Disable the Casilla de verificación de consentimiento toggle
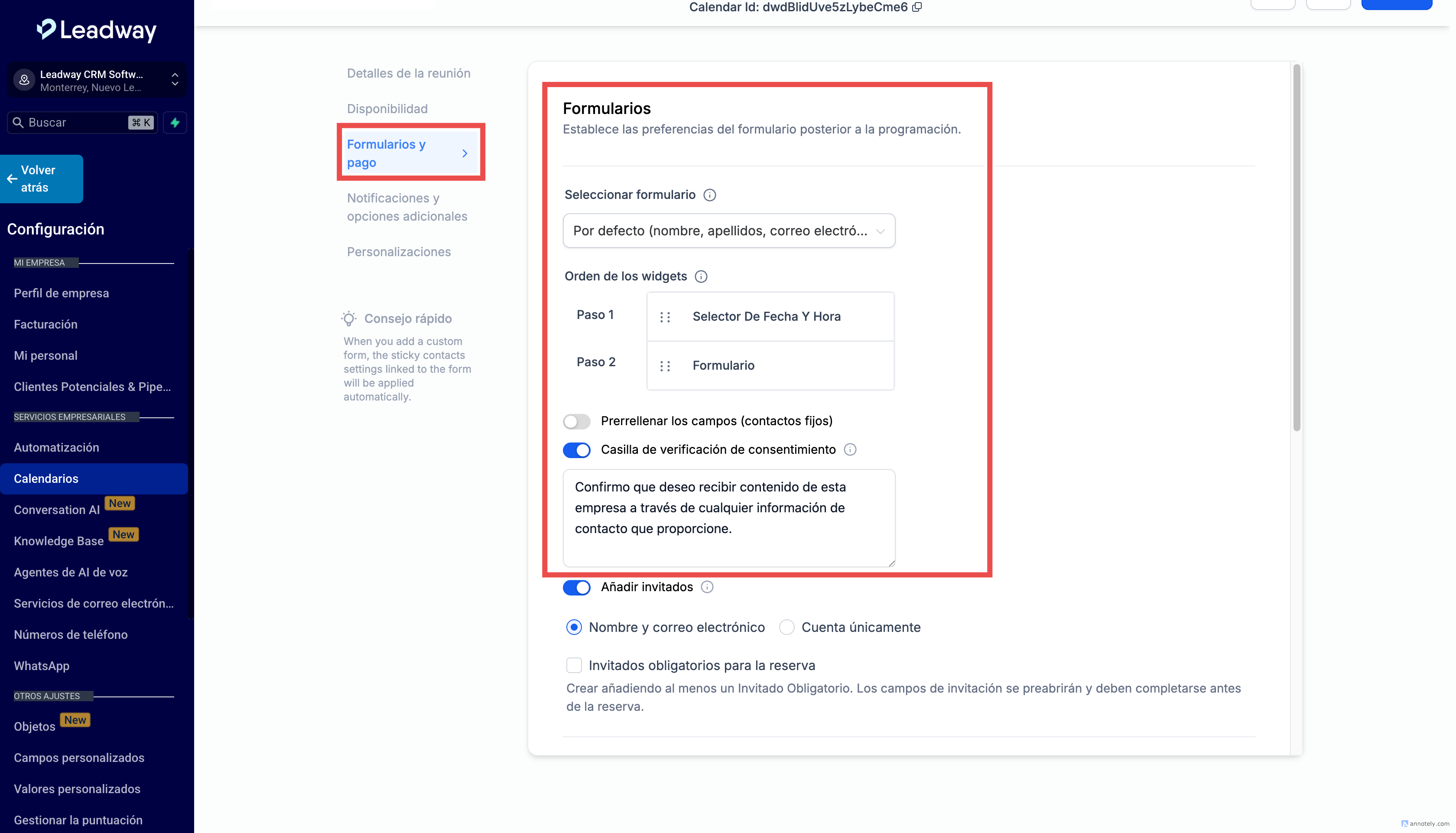Screen dimensions: 1456x833 pos(576,450)
